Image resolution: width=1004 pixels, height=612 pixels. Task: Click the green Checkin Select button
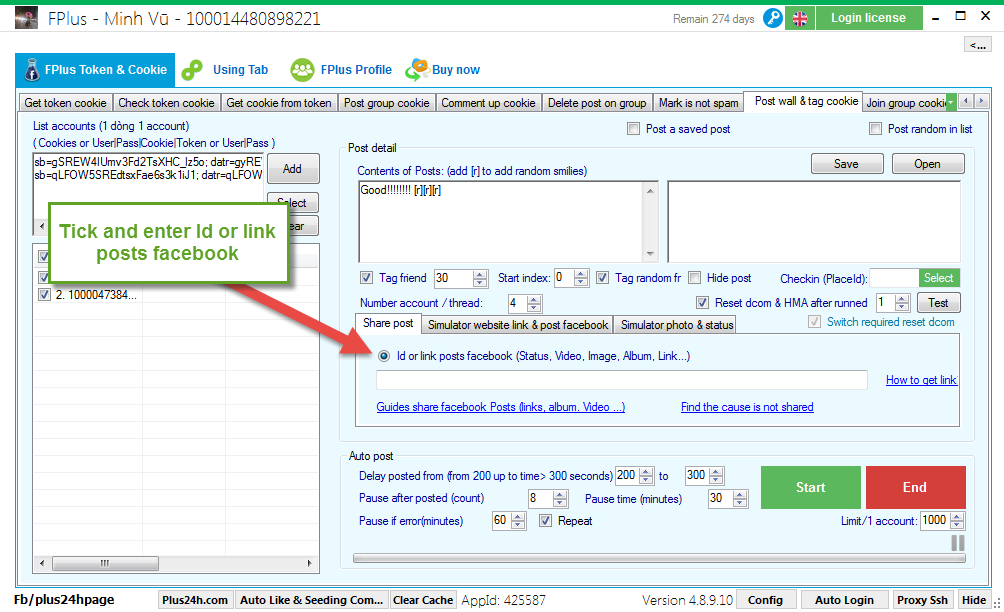[939, 278]
